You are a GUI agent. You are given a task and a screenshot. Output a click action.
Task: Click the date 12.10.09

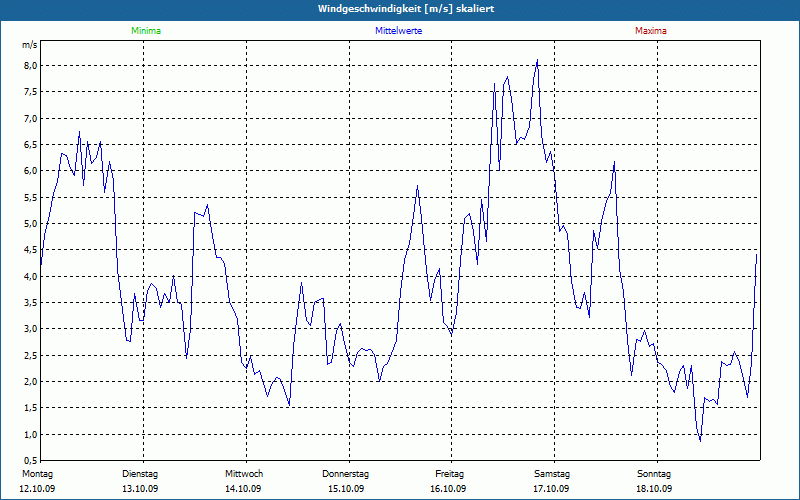37,489
